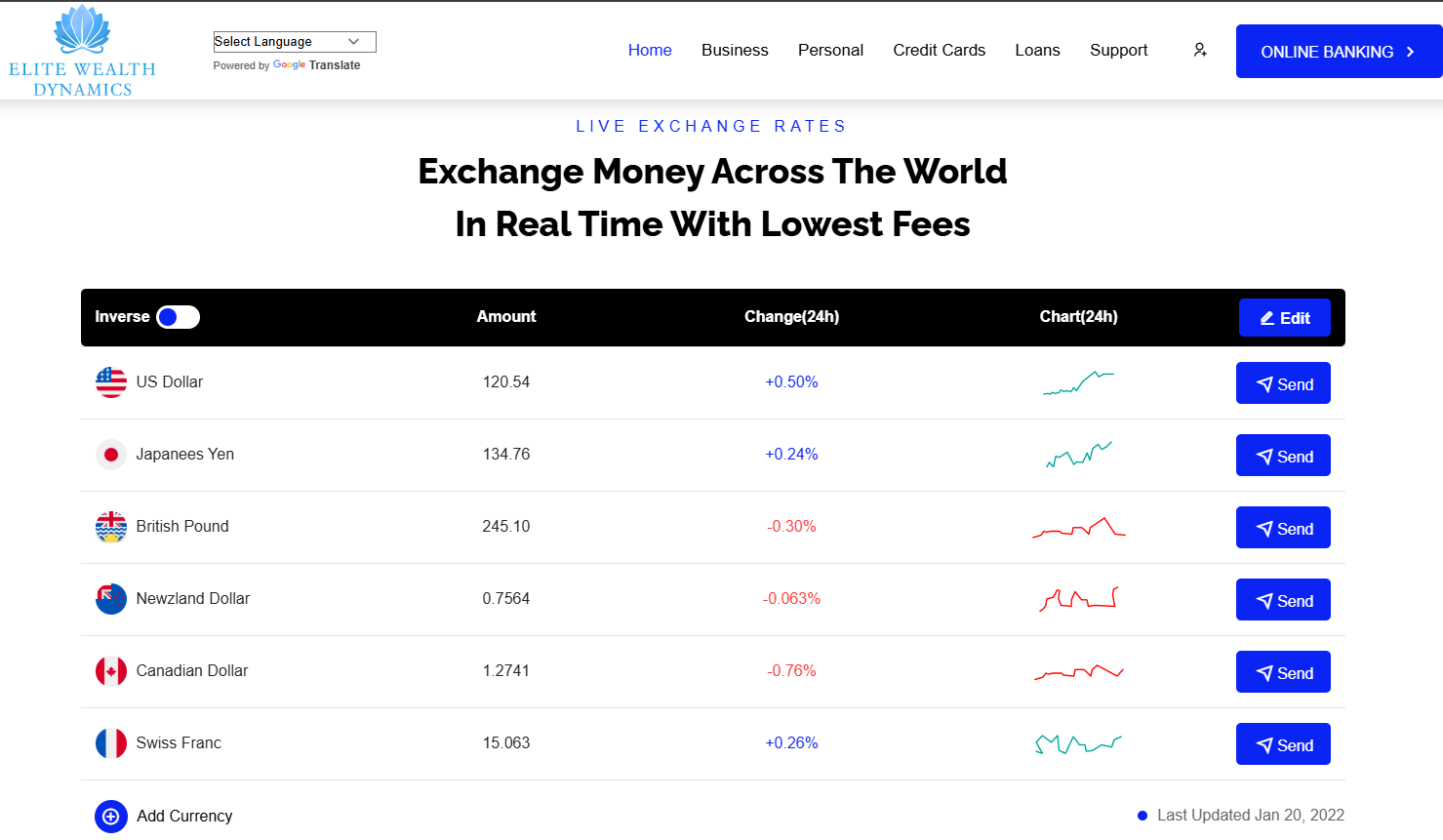View the US Dollar 24h chart
Image resolution: width=1443 pixels, height=840 pixels.
point(1078,382)
